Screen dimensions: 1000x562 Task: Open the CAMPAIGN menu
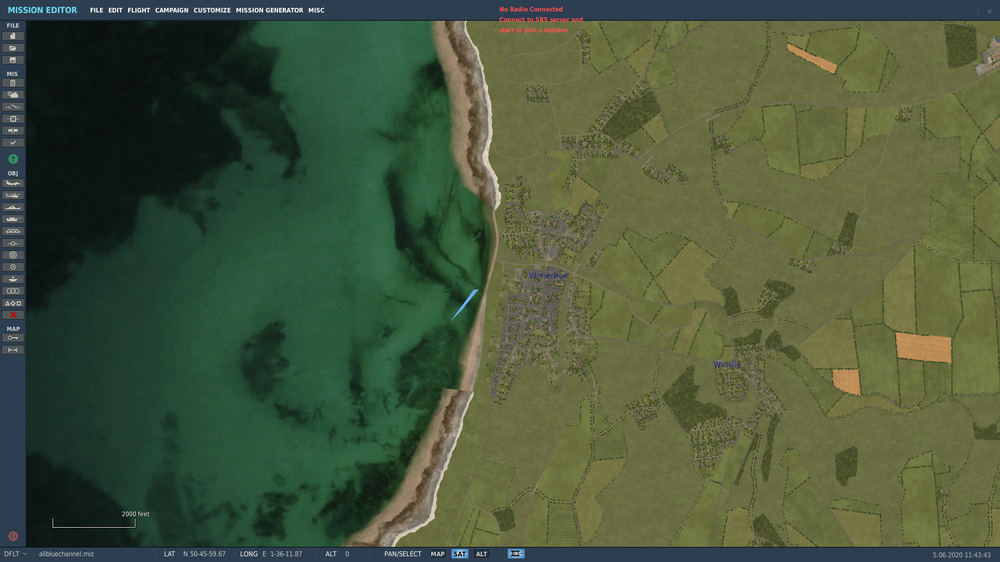172,10
